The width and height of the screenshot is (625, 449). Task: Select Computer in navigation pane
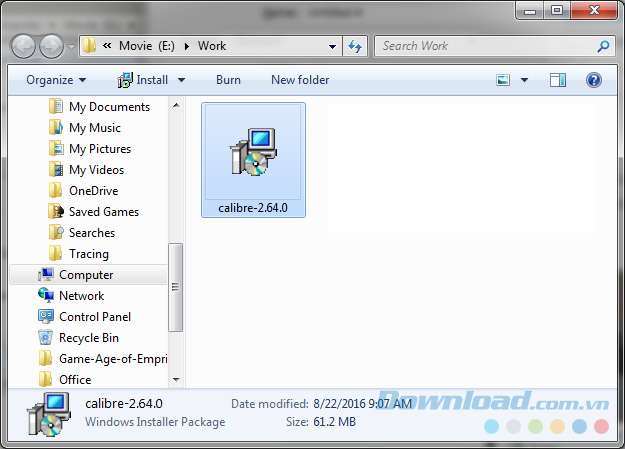coord(86,275)
